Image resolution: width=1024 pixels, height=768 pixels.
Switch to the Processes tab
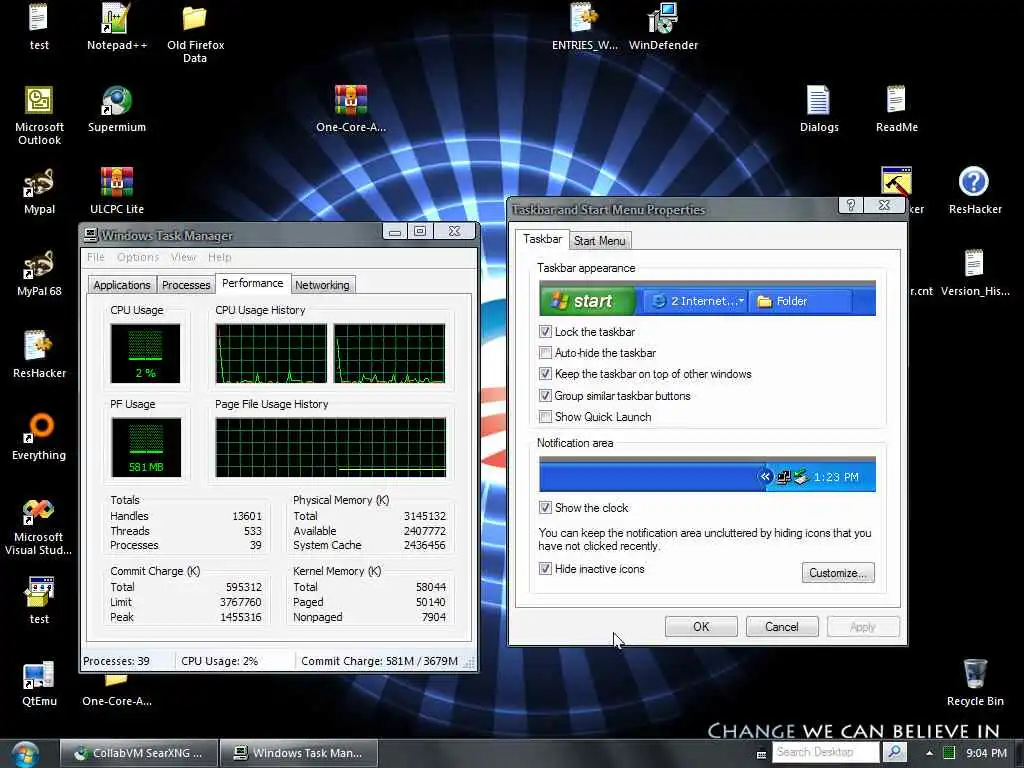(186, 285)
